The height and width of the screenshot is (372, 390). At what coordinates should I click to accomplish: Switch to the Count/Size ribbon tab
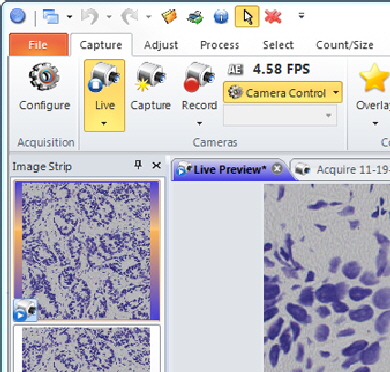(x=344, y=45)
